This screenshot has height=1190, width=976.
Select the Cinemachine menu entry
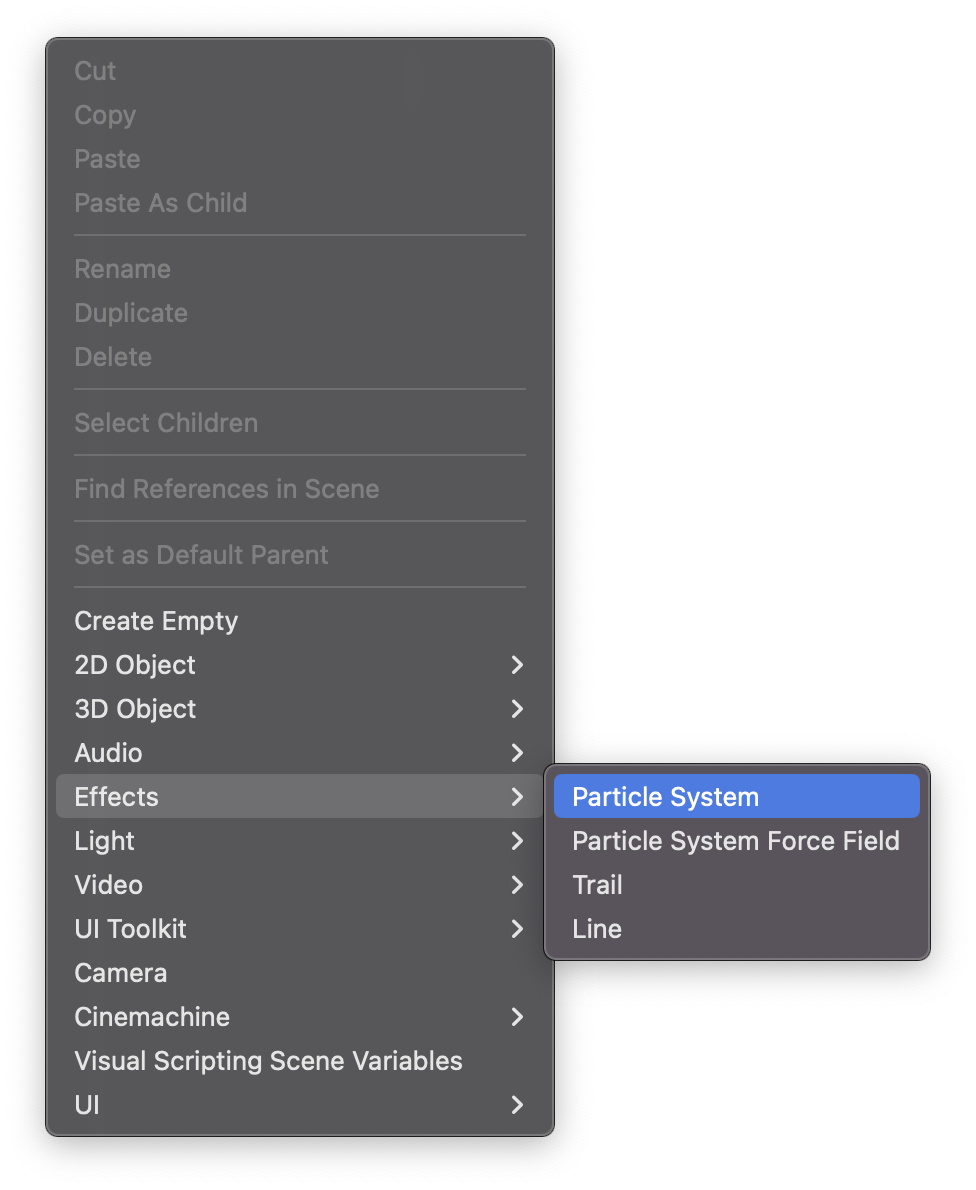pos(152,1017)
